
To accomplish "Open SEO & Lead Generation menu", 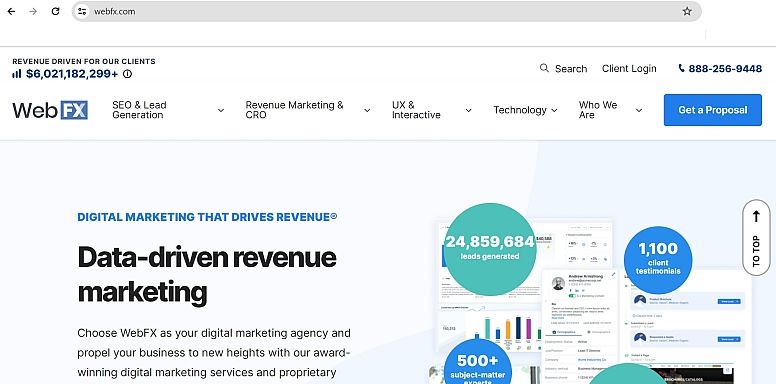I will (x=139, y=110).
